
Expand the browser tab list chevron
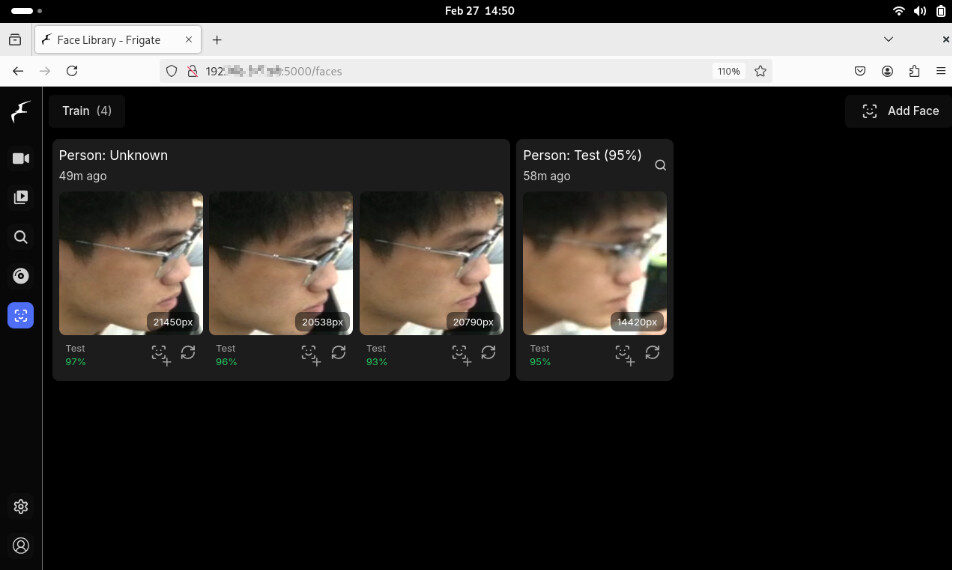point(888,39)
